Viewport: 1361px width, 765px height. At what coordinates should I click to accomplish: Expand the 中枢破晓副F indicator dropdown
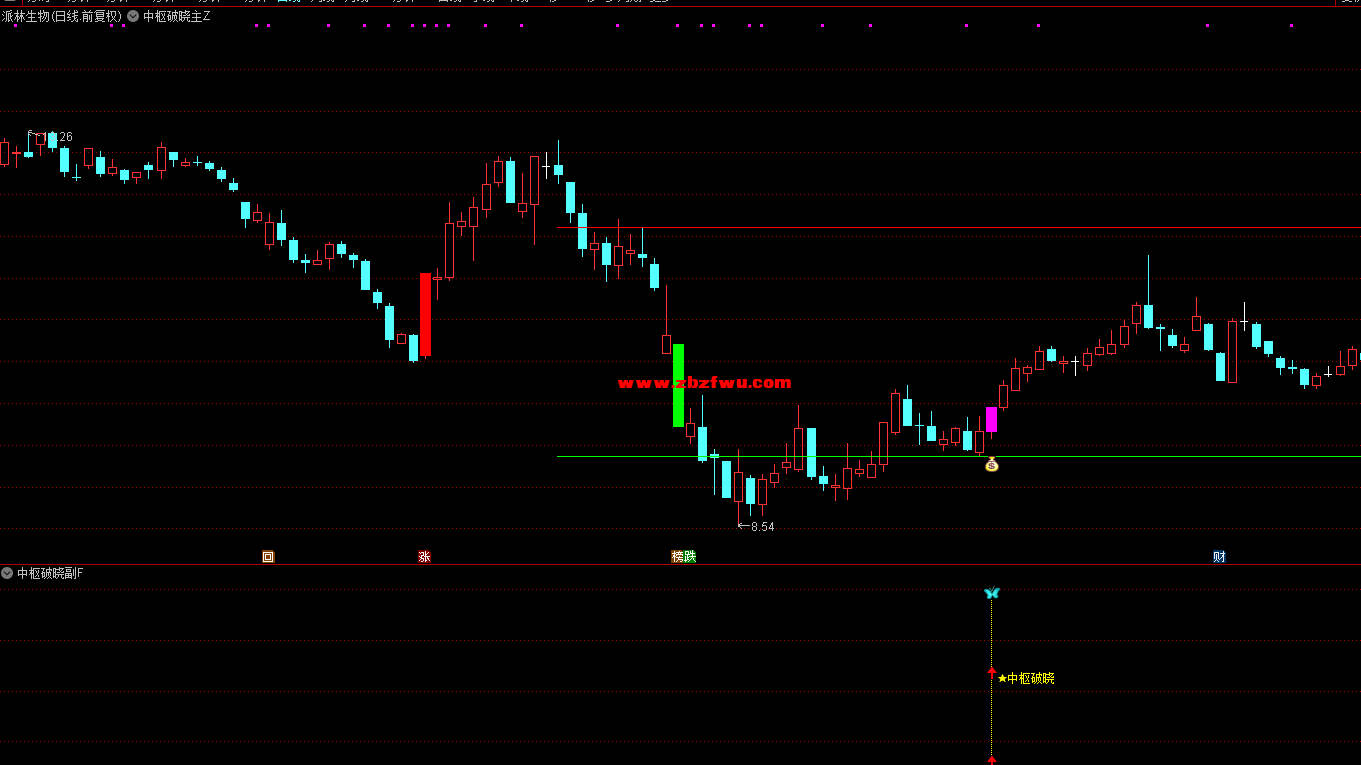(7, 573)
